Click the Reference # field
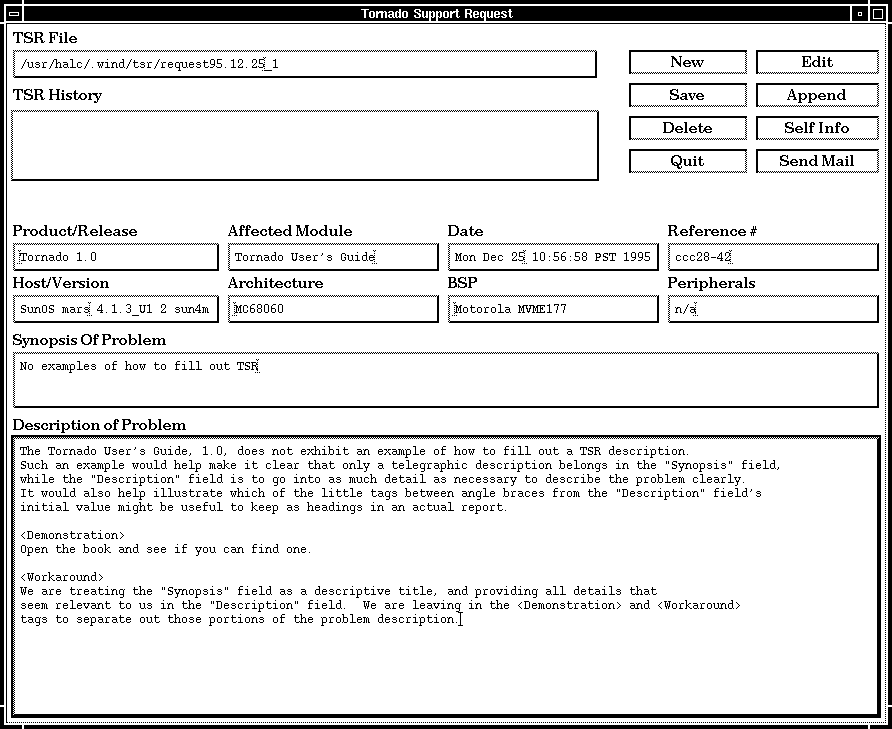 (773, 257)
